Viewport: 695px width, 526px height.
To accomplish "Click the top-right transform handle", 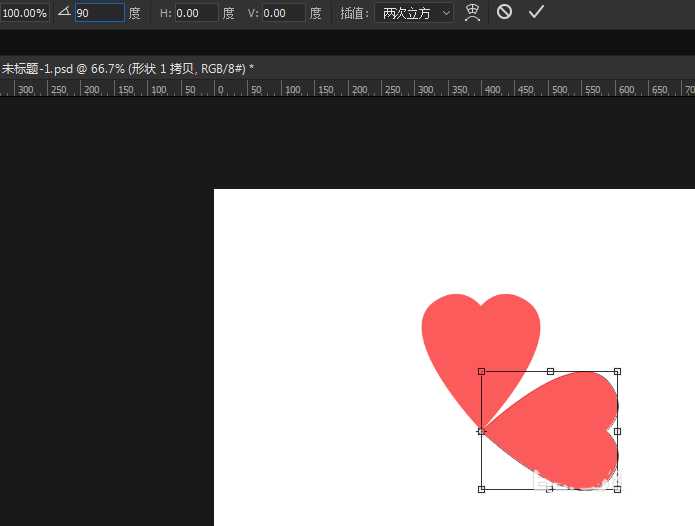I will [x=617, y=371].
